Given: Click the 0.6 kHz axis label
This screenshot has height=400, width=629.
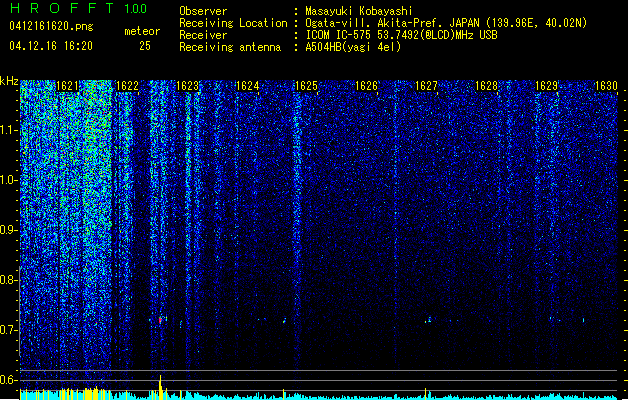Looking at the screenshot, I should pos(9,380).
